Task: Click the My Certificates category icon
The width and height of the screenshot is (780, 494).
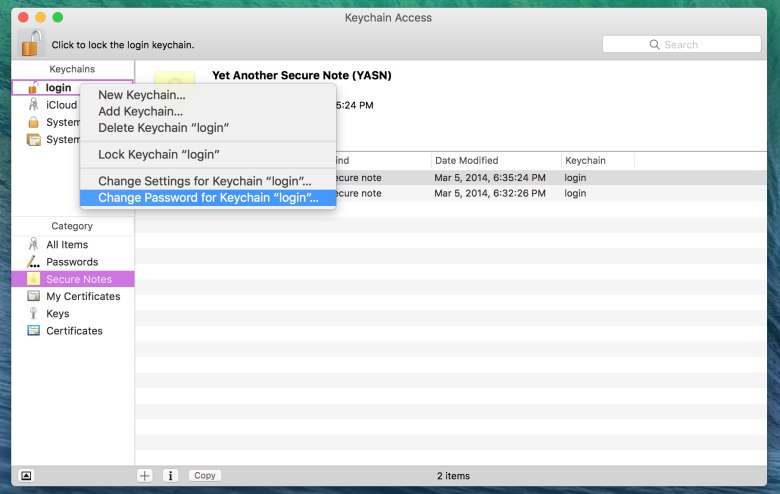Action: (34, 297)
